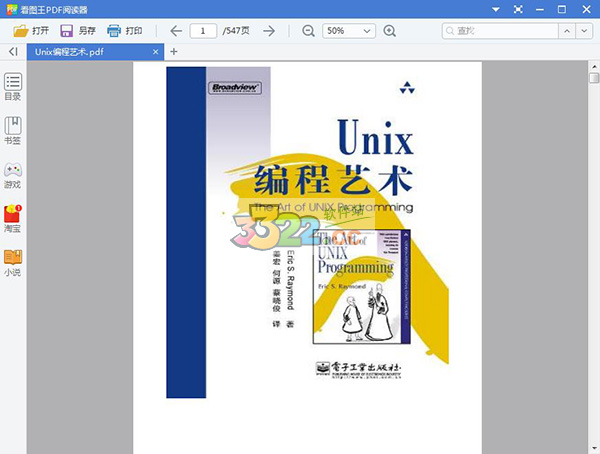Open the 目录 table of contents panel
This screenshot has width=600, height=454.
click(13, 87)
